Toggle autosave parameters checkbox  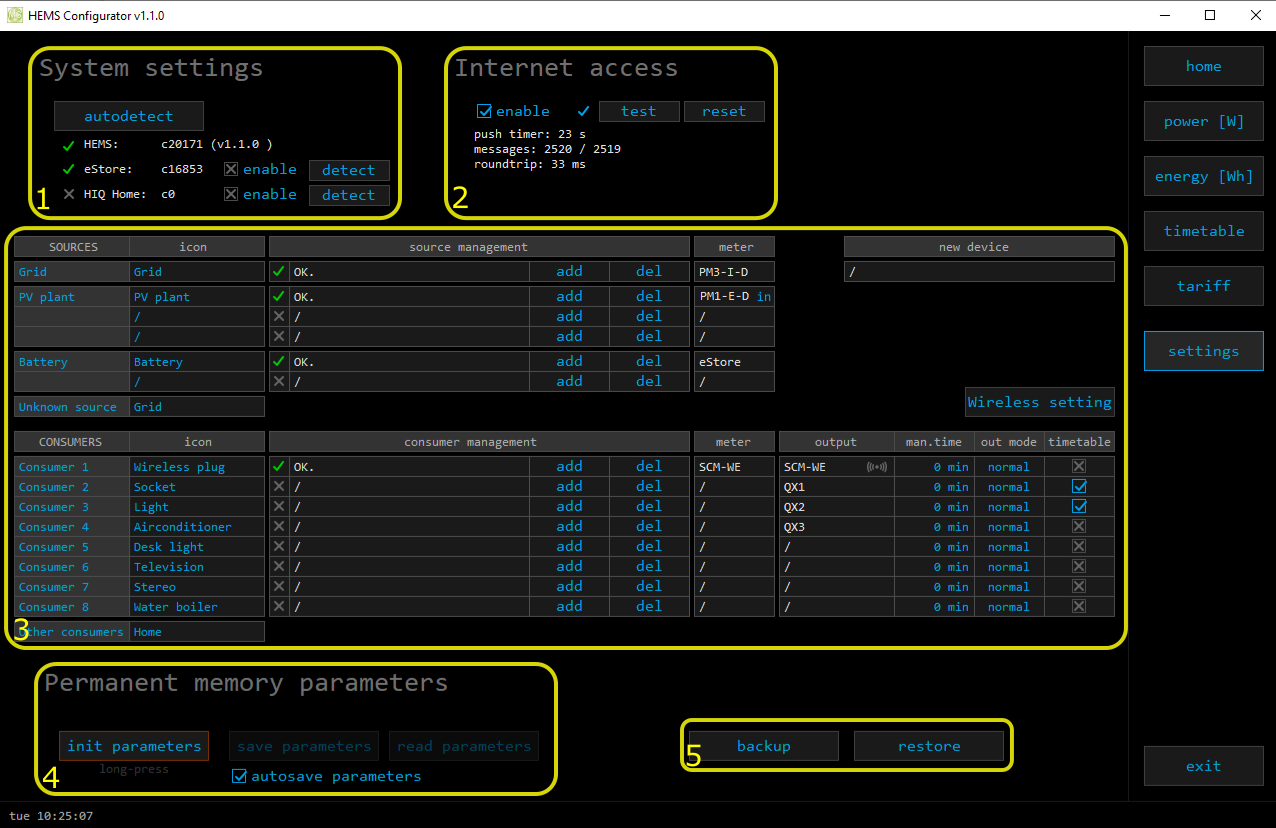click(239, 776)
